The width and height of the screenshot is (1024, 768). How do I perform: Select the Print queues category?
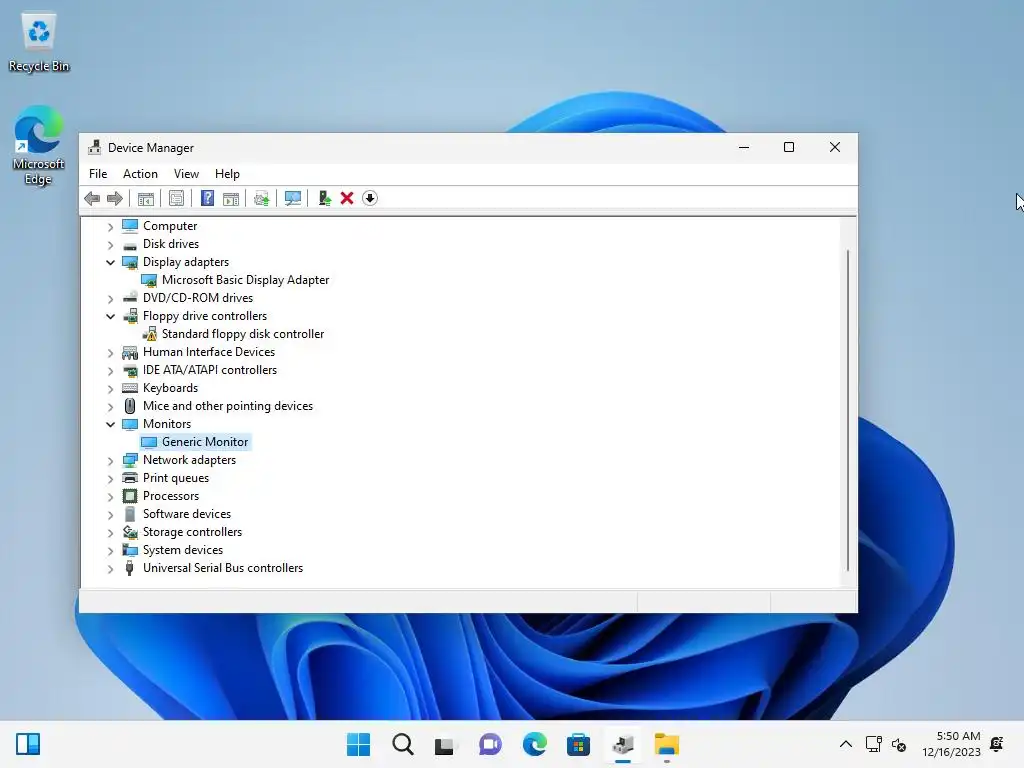[x=176, y=478]
